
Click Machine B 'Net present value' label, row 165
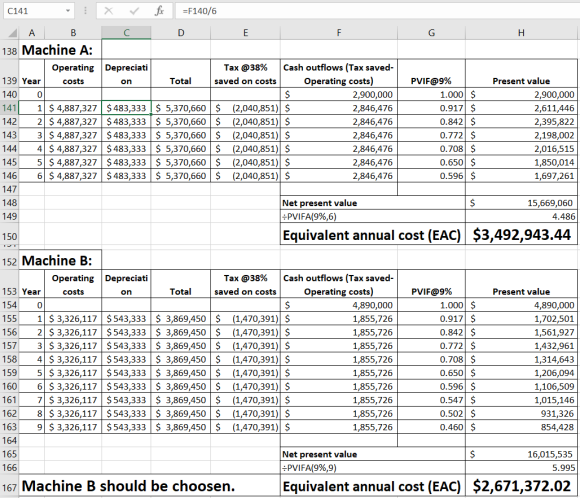click(373, 454)
